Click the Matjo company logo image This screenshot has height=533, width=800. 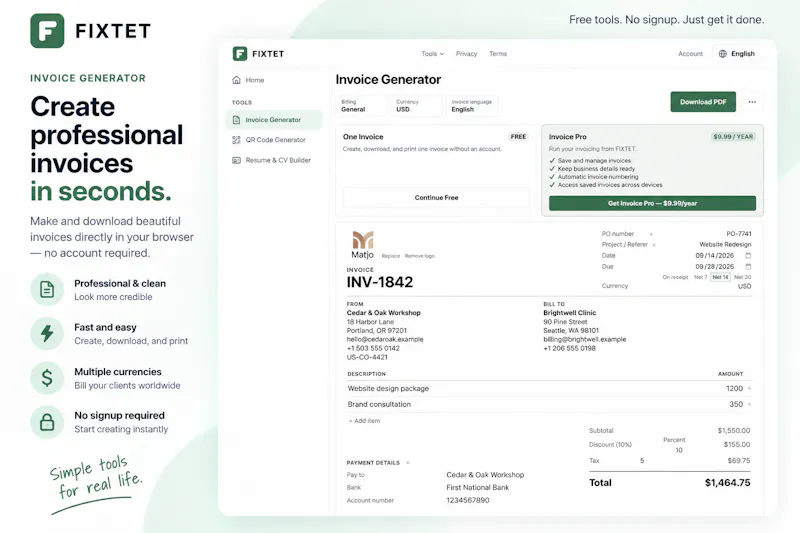[x=363, y=245]
